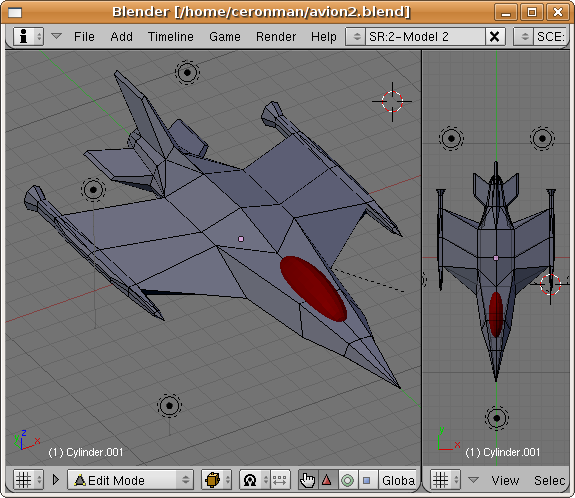Image resolution: width=575 pixels, height=498 pixels.
Task: Click the pink center dot in the right top view
Action: click(x=496, y=258)
